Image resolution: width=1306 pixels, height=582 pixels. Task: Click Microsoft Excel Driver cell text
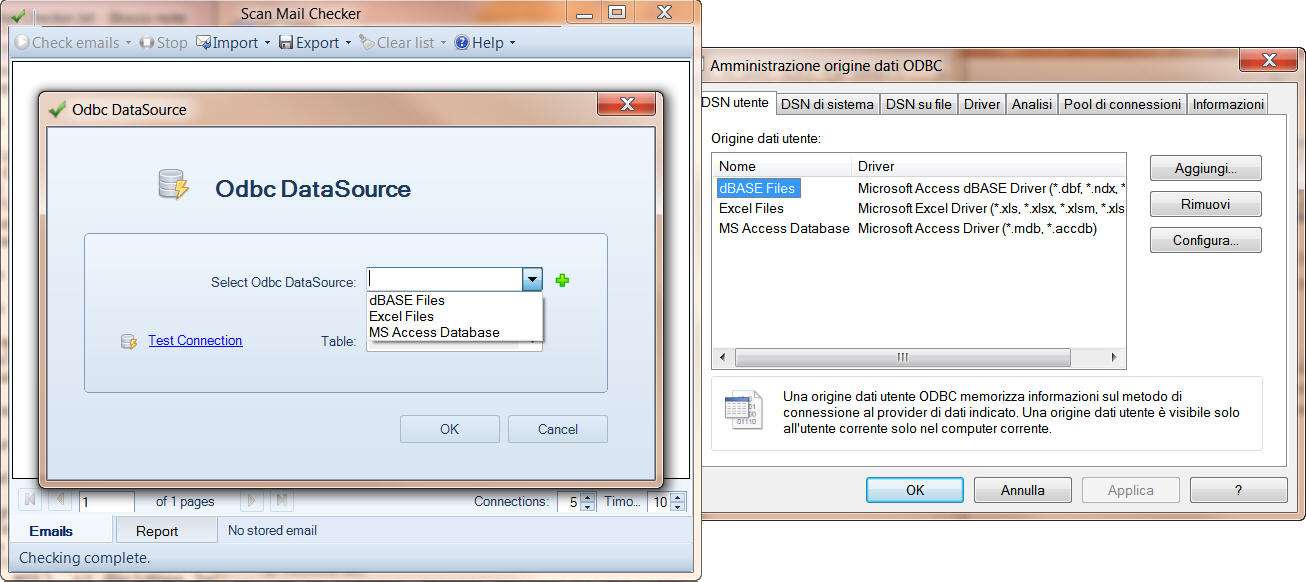pyautogui.click(x=991, y=208)
